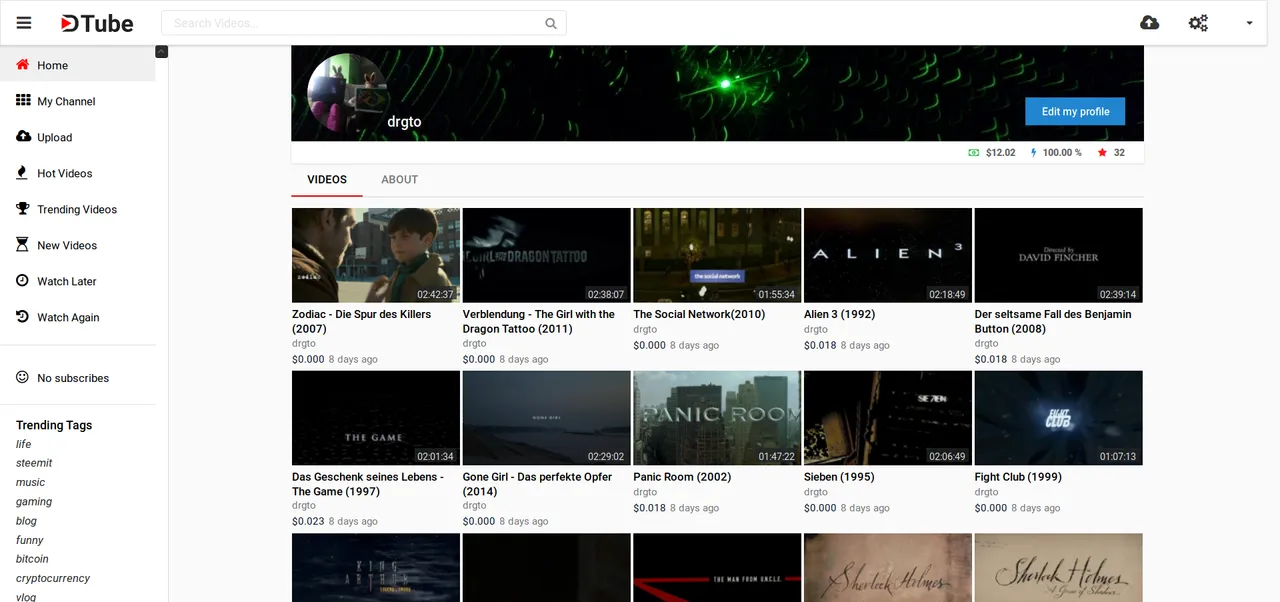This screenshot has width=1280, height=602.
Task: Click the Upload cloud icon in sidebar
Action: pos(23,137)
